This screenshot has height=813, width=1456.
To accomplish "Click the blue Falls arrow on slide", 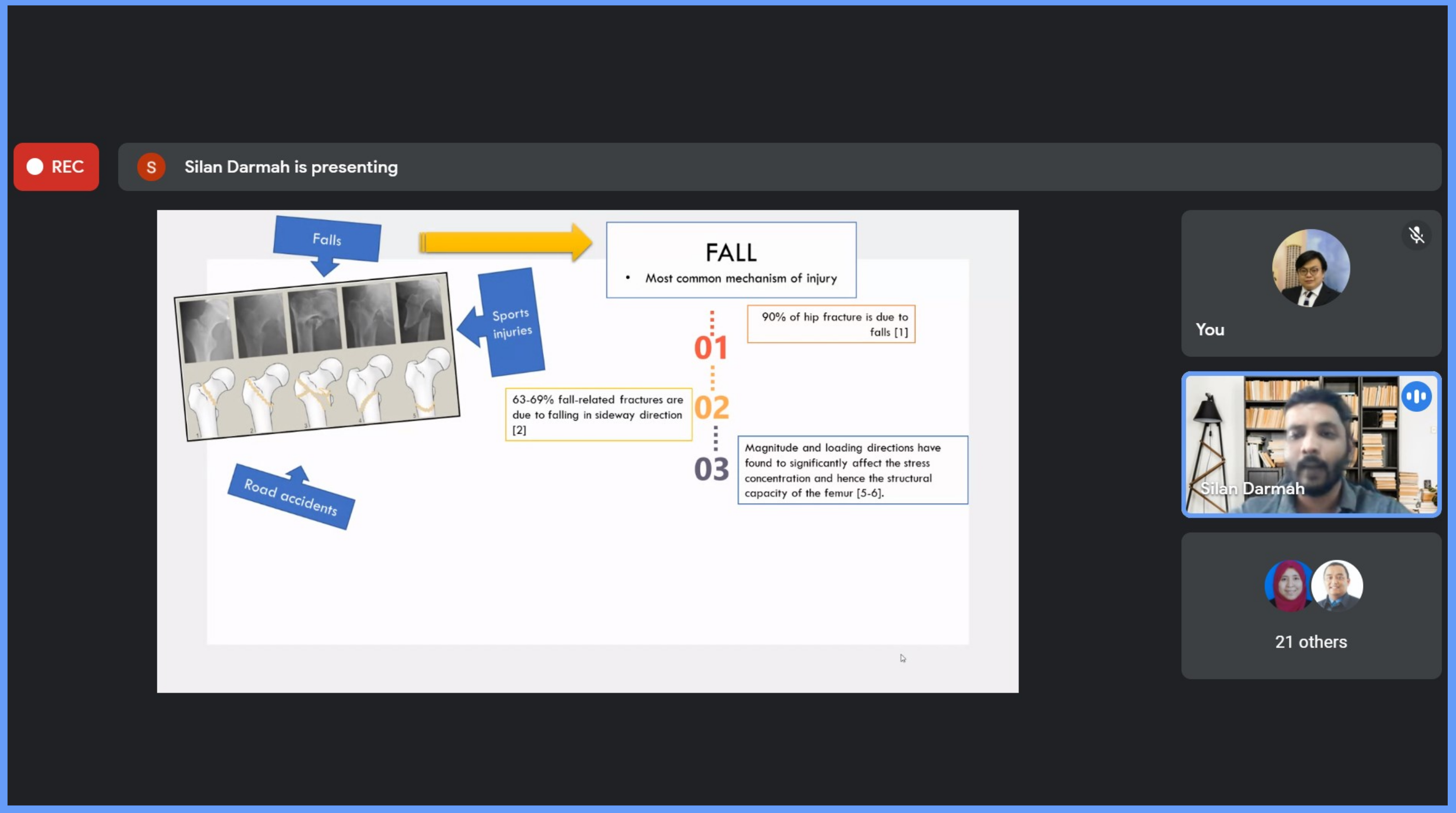I will click(x=326, y=240).
